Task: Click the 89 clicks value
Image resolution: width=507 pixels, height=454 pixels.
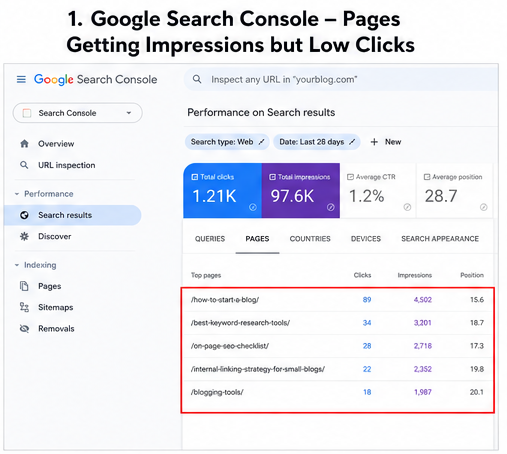Action: click(x=367, y=300)
